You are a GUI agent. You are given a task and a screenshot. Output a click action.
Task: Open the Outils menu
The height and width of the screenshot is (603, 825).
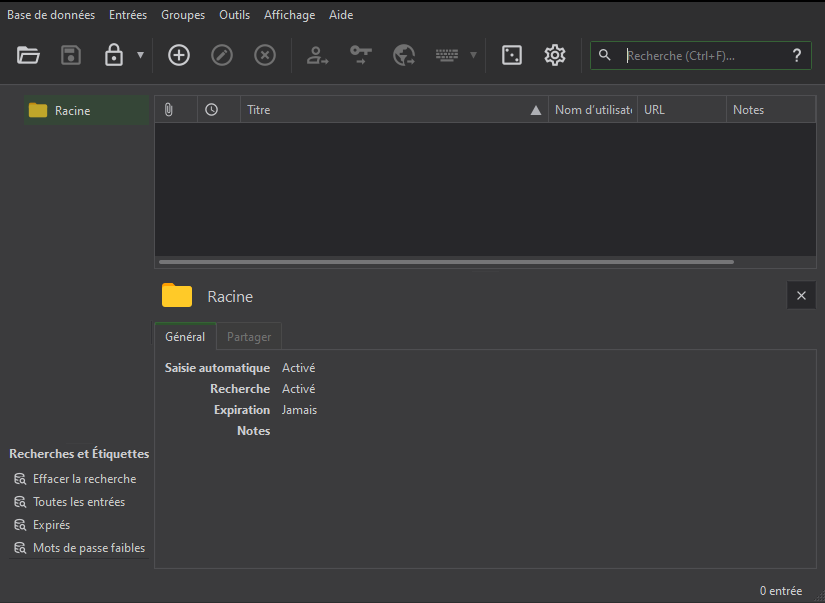[234, 14]
